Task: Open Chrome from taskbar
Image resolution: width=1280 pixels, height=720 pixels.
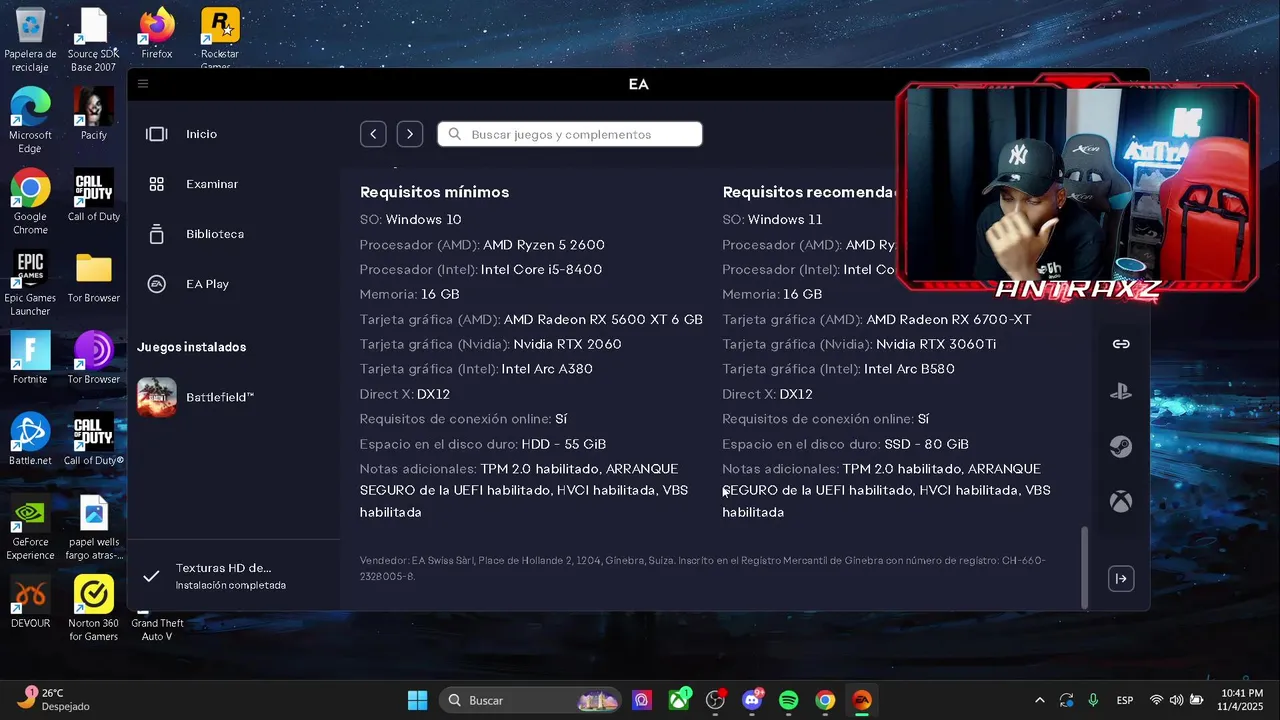Action: coord(825,700)
